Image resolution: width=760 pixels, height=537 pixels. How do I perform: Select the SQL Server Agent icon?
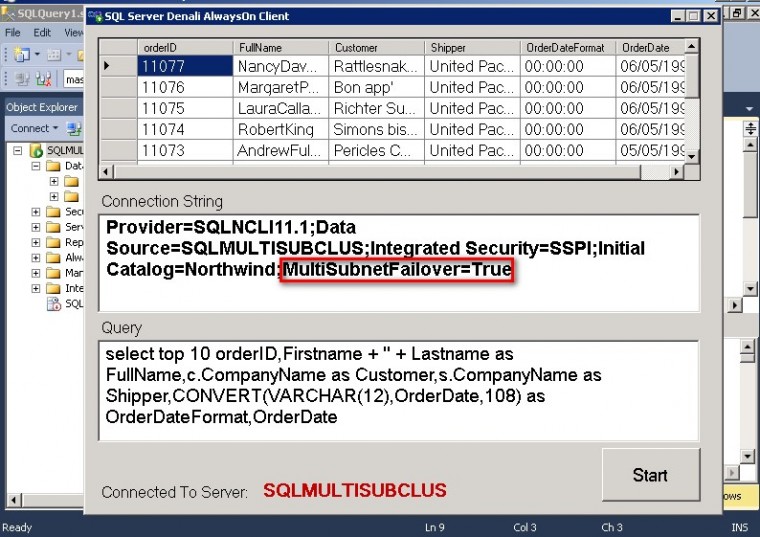[54, 304]
